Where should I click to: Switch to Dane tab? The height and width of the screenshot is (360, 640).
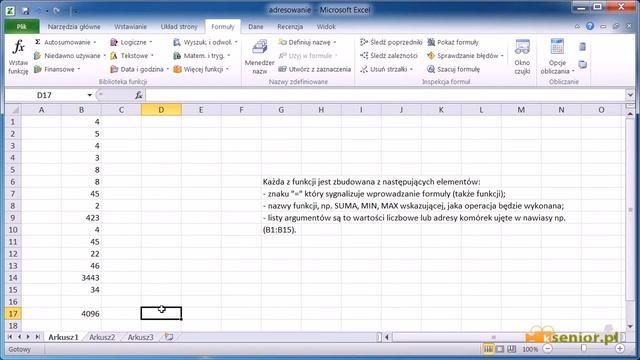(x=256, y=27)
